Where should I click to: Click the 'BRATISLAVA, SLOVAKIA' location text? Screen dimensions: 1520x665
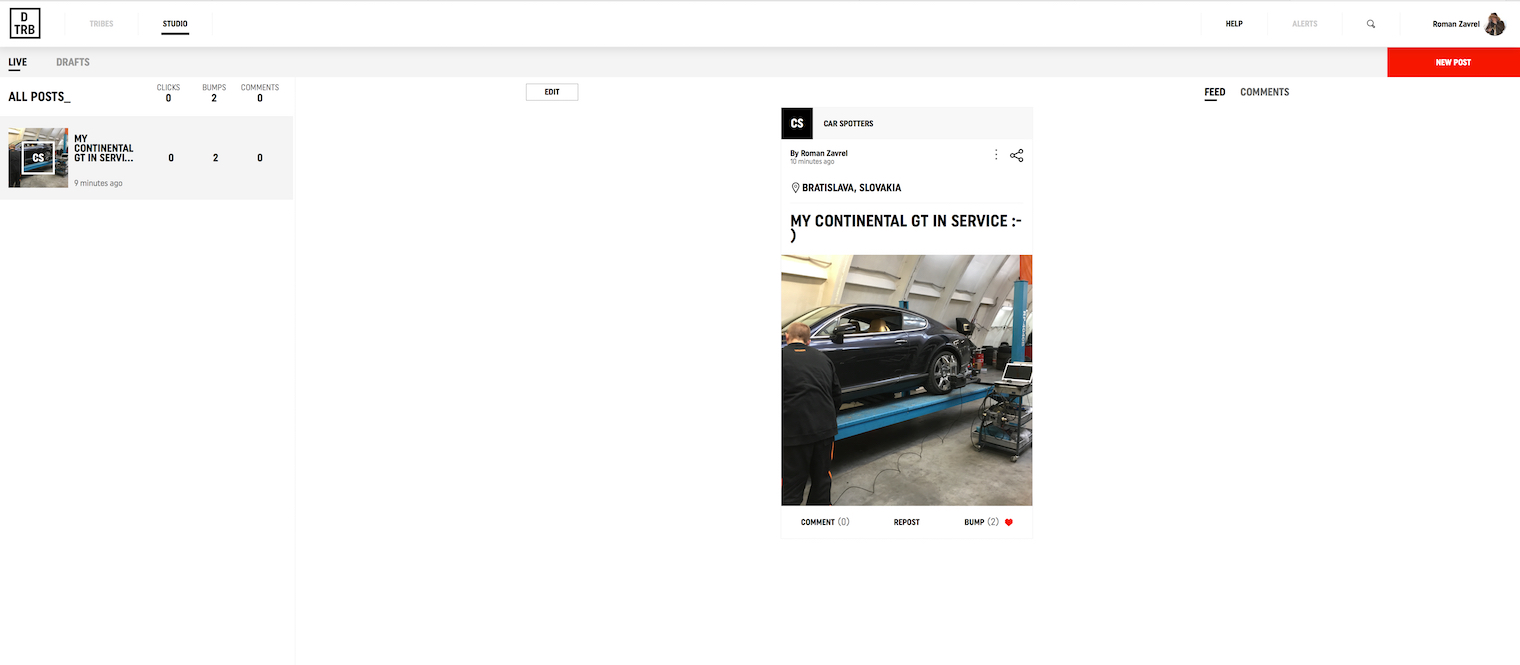pos(851,188)
